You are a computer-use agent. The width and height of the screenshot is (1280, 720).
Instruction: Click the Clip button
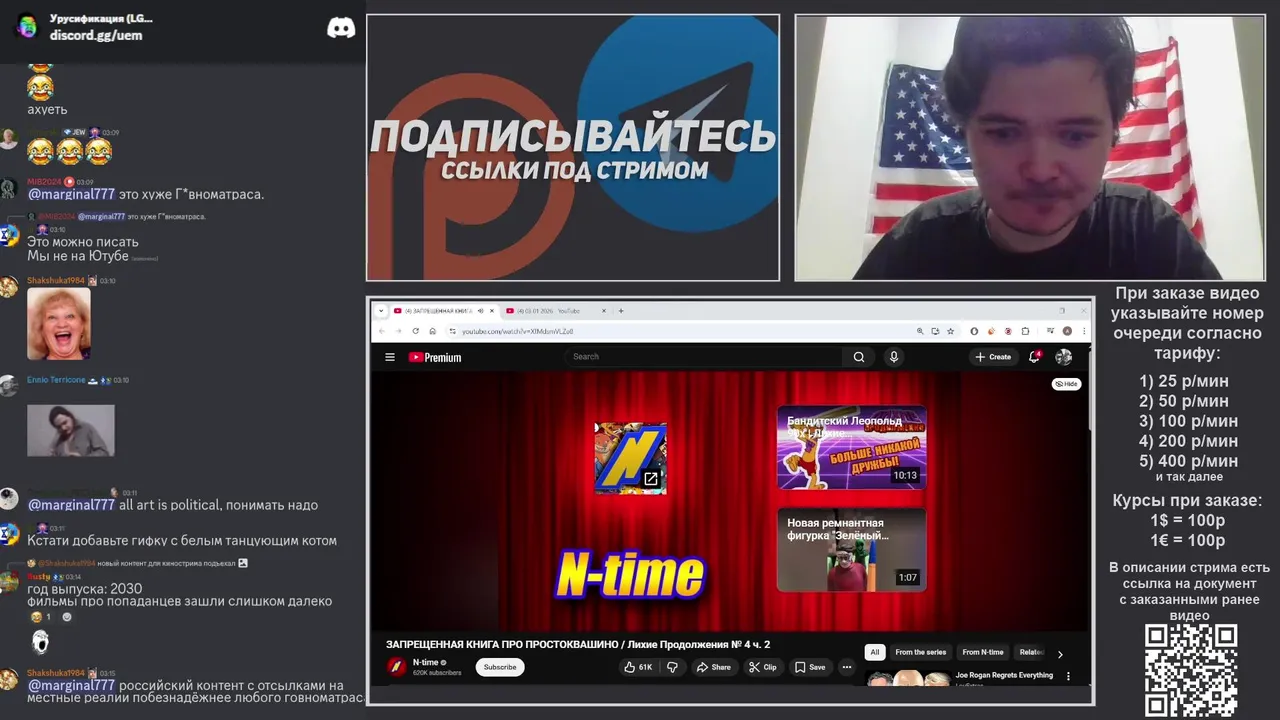tap(762, 667)
